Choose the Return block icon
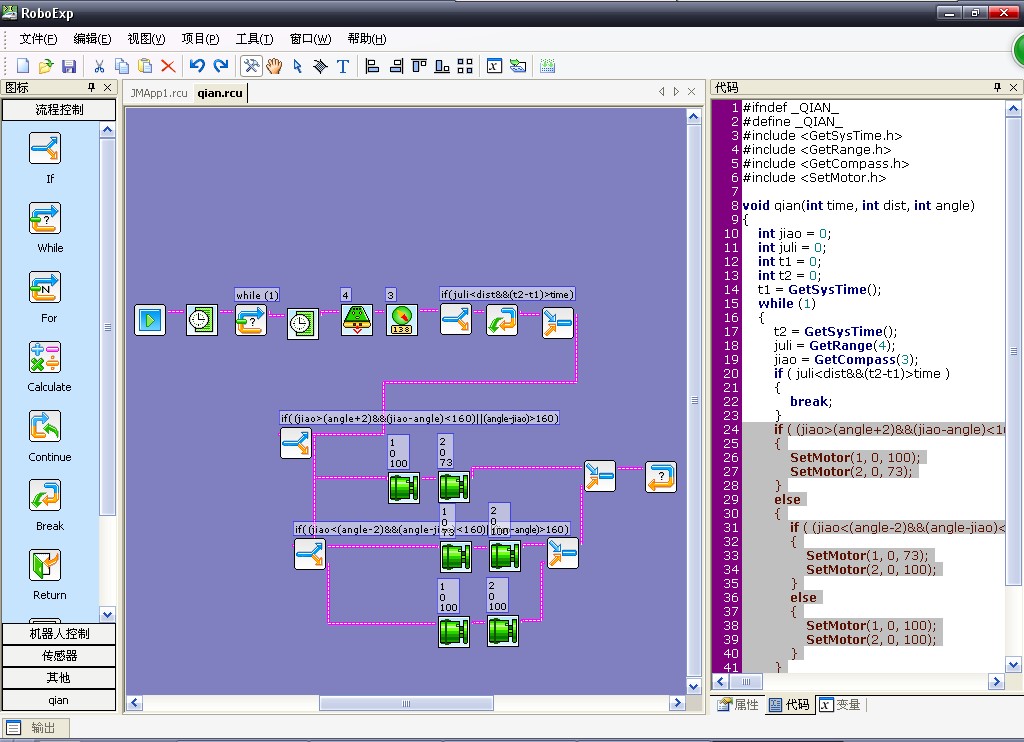The width and height of the screenshot is (1024, 742). (x=45, y=565)
